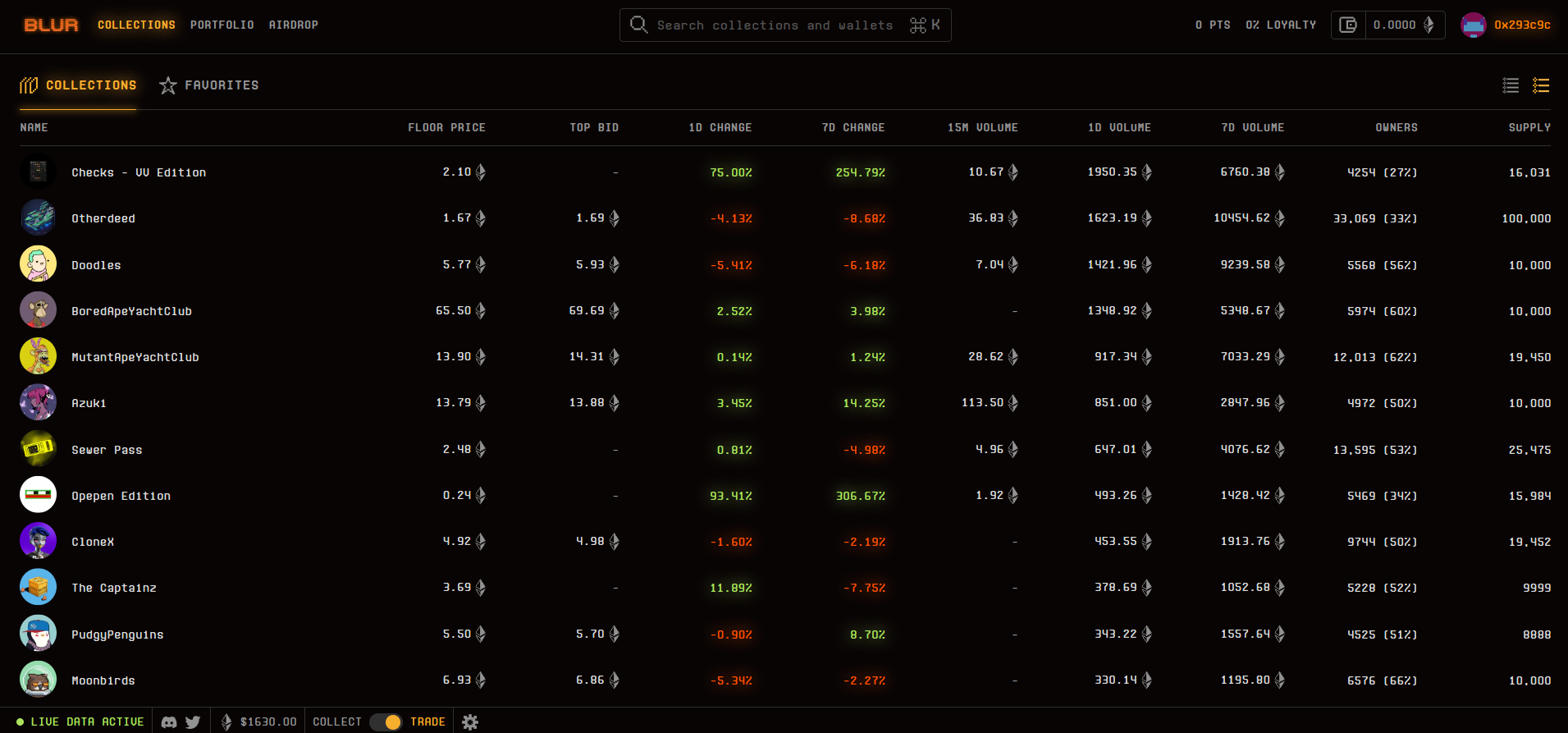The width and height of the screenshot is (1568, 733).
Task: Sort by Supply column
Action: 1529,128
